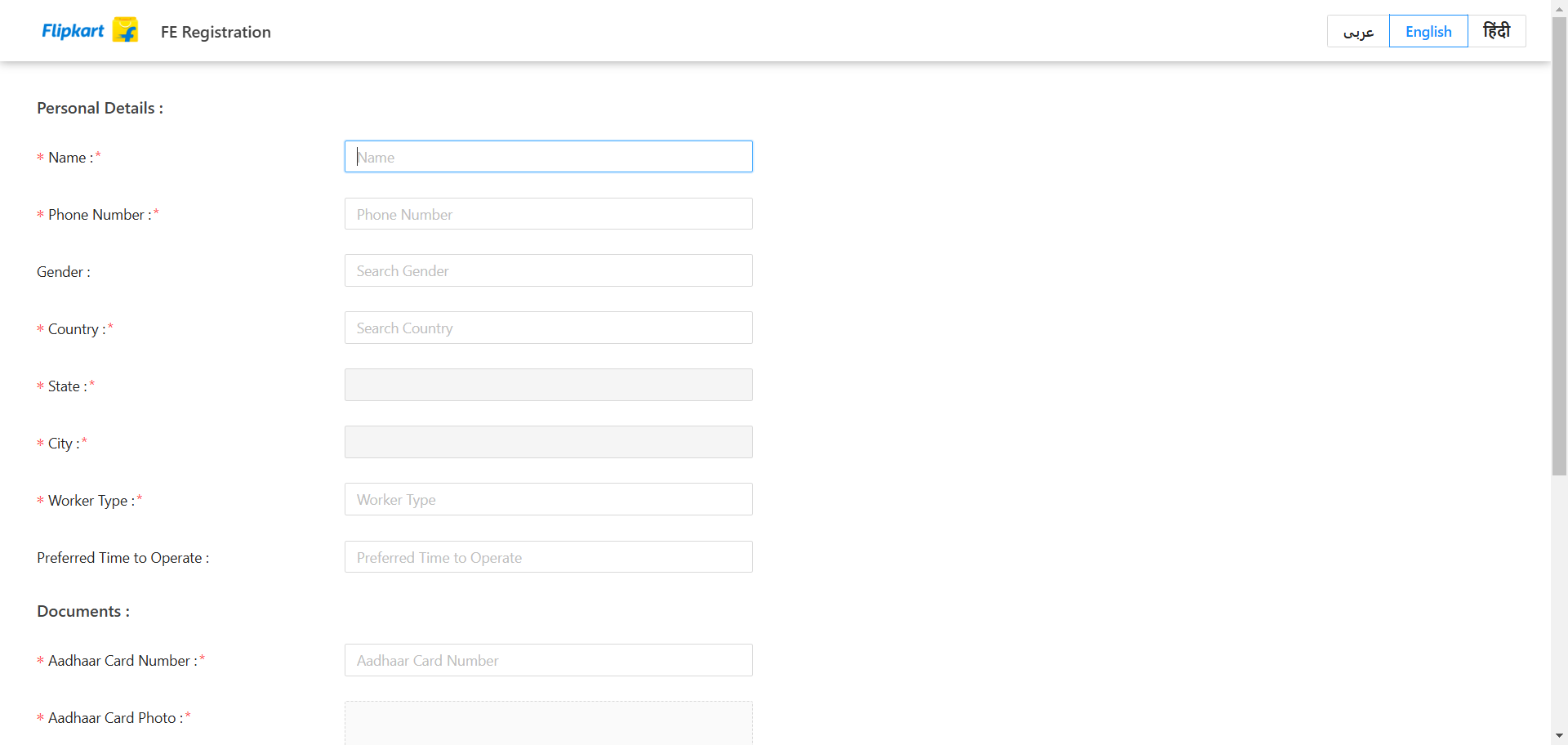This screenshot has width=1568, height=745.
Task: Click the FE Registration page title
Action: click(x=216, y=32)
